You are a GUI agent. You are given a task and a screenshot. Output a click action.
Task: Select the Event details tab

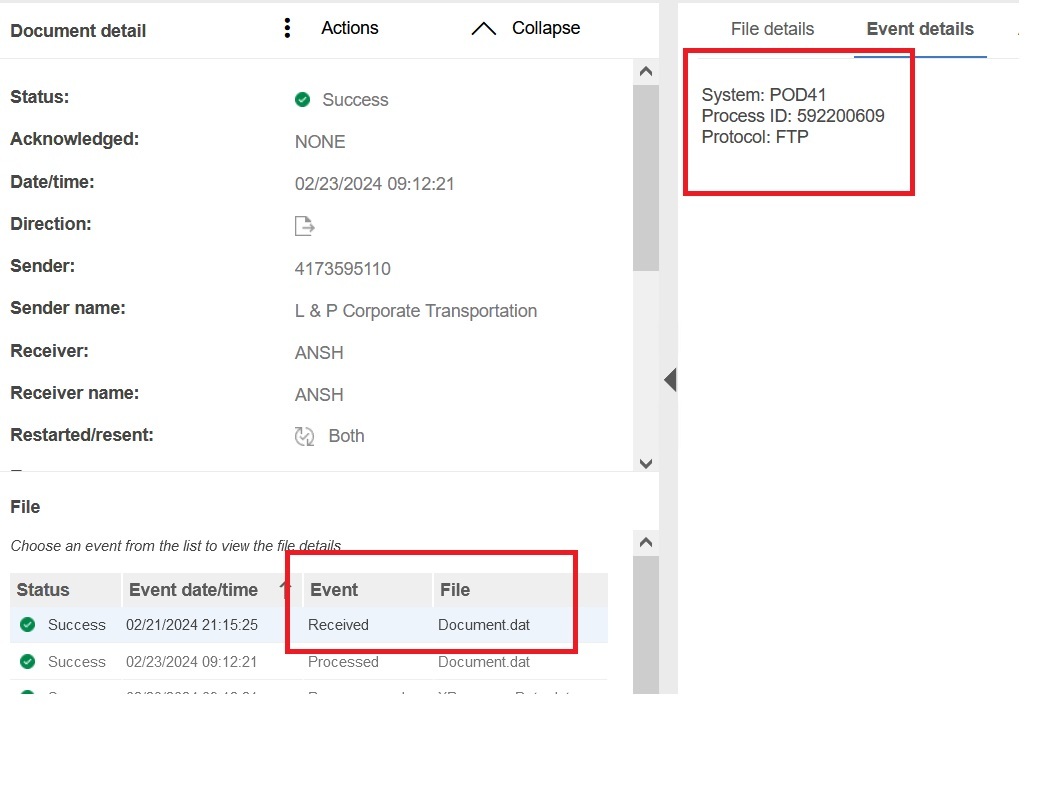919,29
